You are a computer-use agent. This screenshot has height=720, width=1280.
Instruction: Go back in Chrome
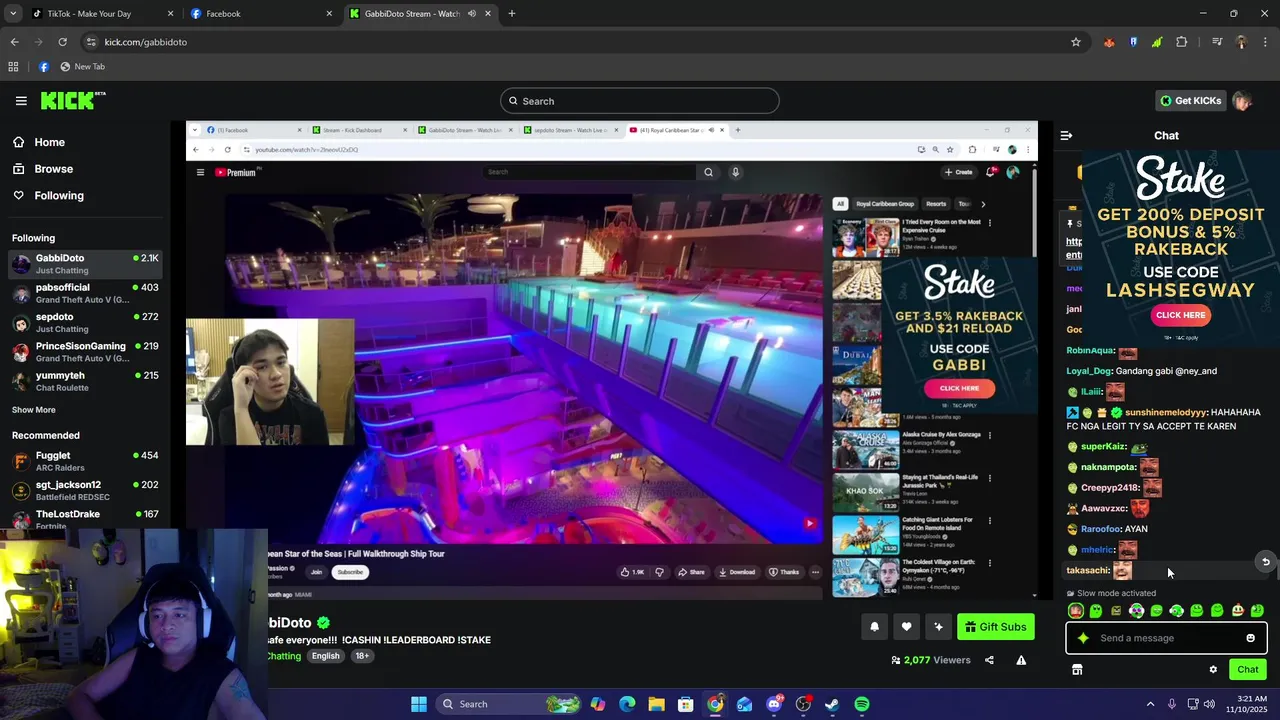(14, 42)
